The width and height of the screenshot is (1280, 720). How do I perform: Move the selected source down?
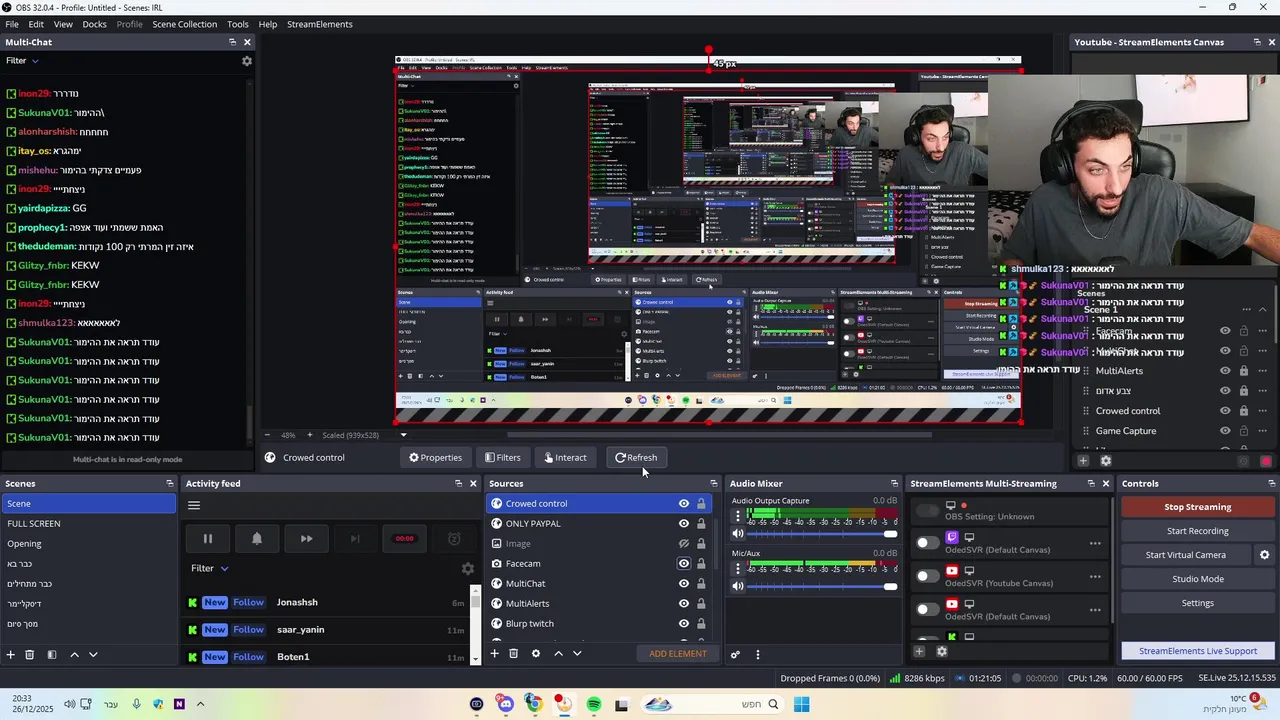pos(577,653)
